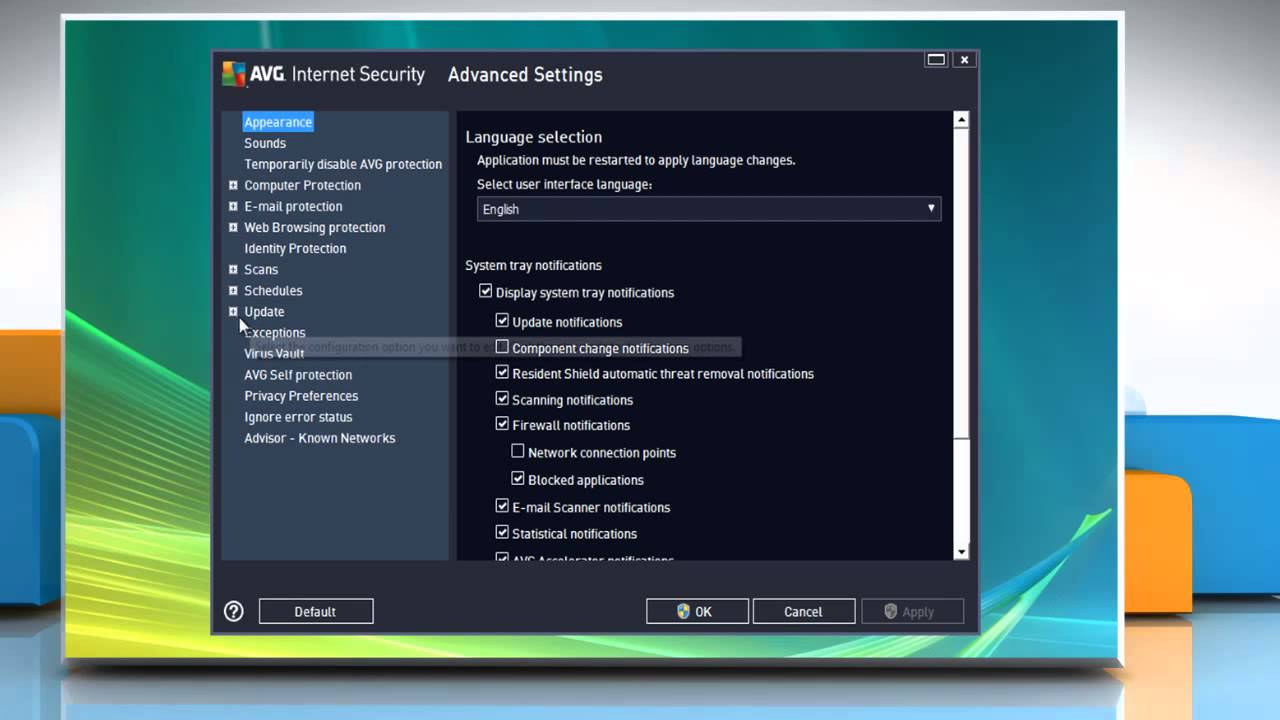The width and height of the screenshot is (1280, 720).
Task: Uncheck Update notifications checkbox
Action: coord(502,321)
